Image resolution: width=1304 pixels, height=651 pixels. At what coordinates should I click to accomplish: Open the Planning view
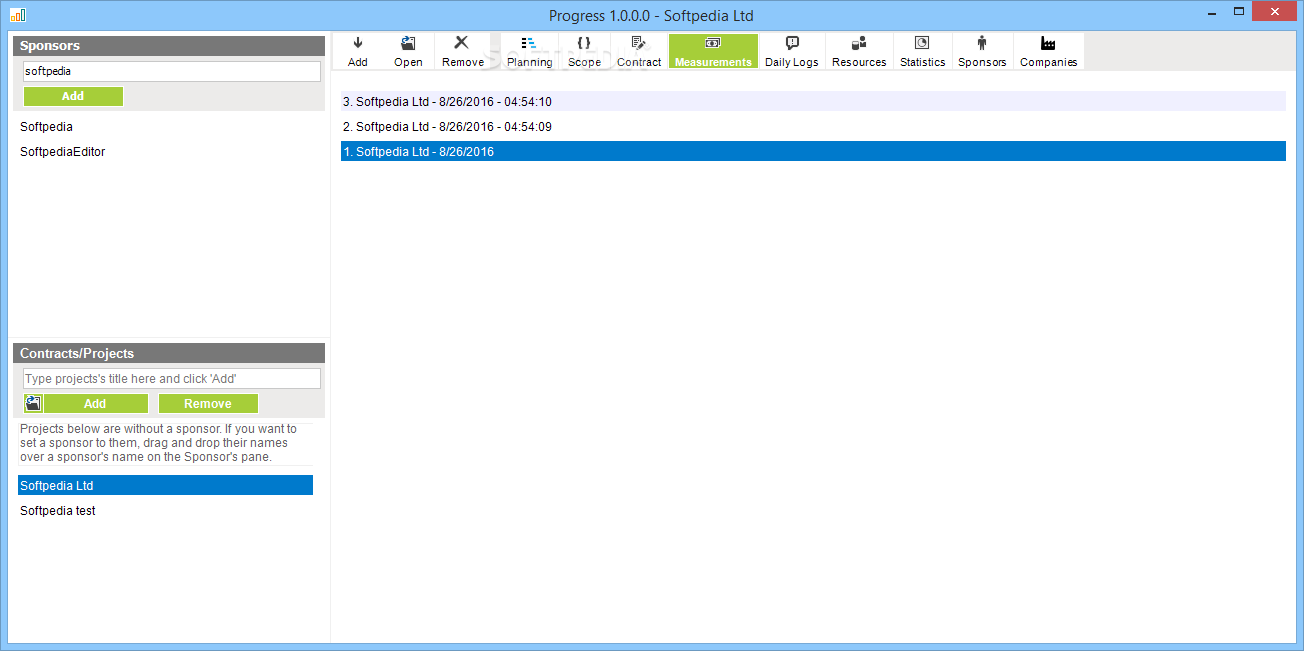pos(529,51)
